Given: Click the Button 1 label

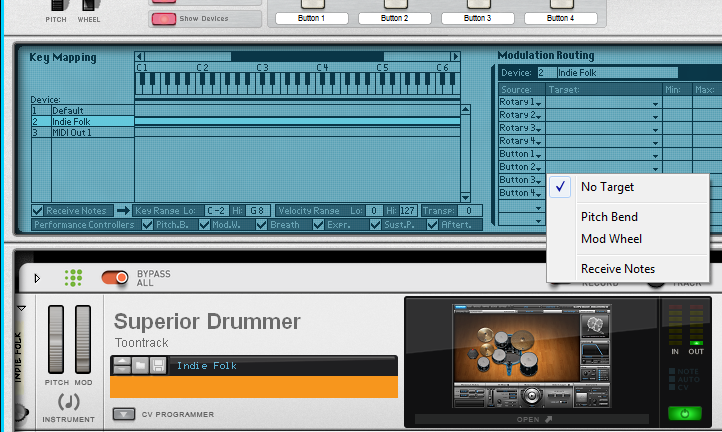Looking at the screenshot, I should click(312, 18).
